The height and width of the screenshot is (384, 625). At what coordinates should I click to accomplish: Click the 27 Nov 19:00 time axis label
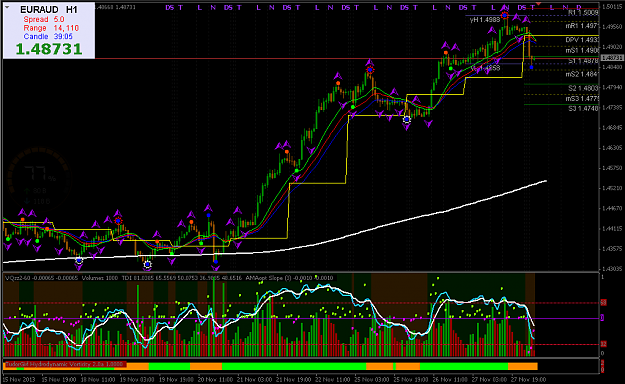coord(528,380)
